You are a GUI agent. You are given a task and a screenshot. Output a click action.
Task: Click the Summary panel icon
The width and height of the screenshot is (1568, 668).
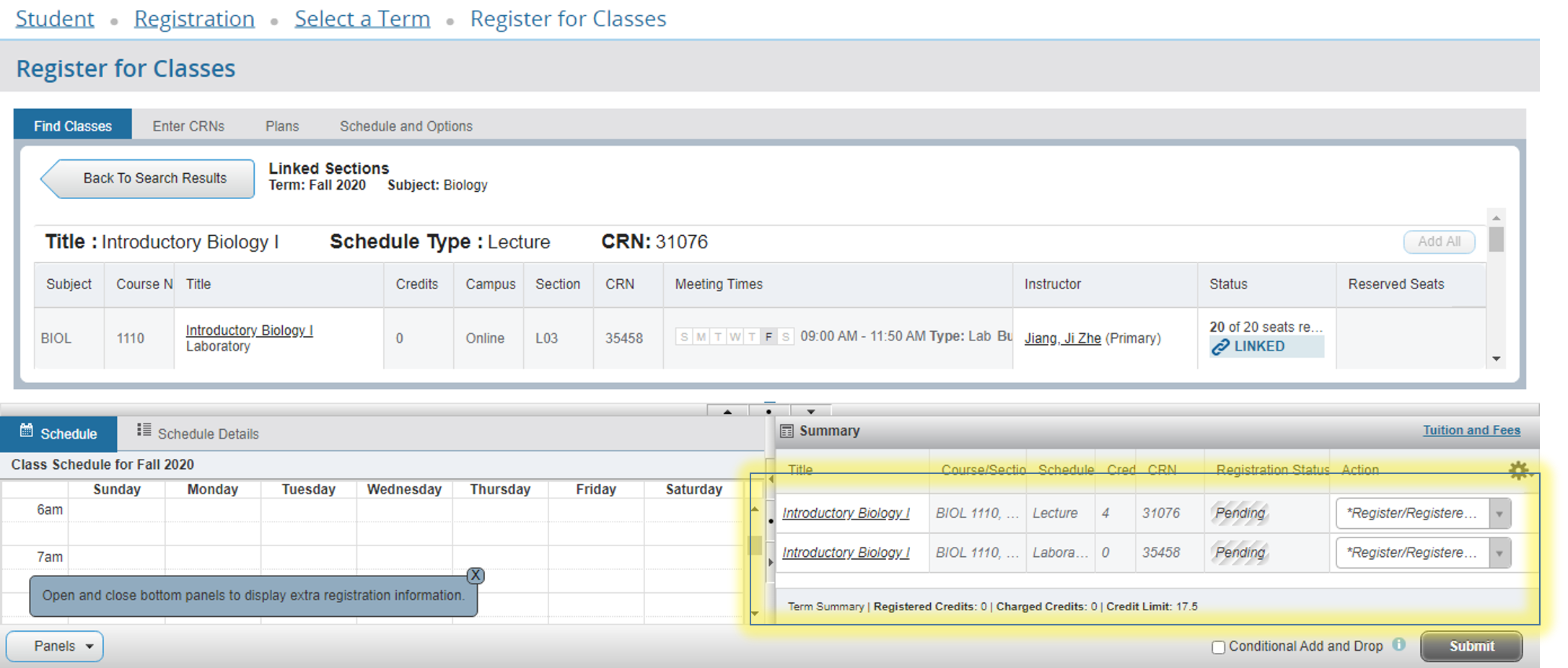point(787,431)
